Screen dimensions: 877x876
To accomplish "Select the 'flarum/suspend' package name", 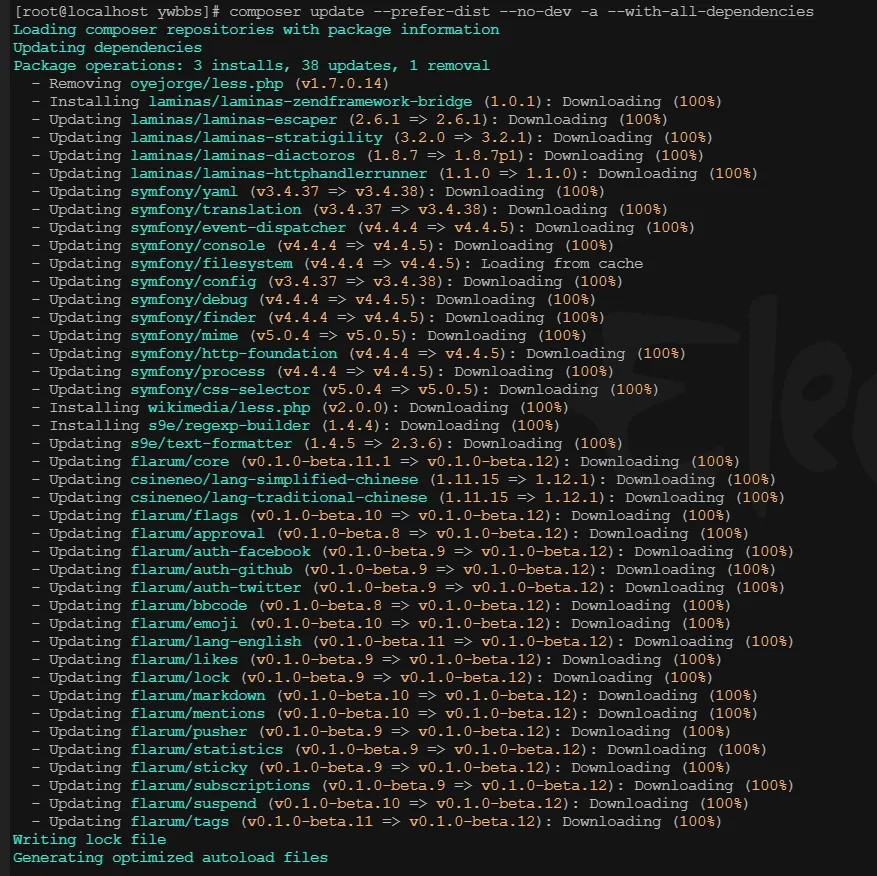I will click(194, 803).
